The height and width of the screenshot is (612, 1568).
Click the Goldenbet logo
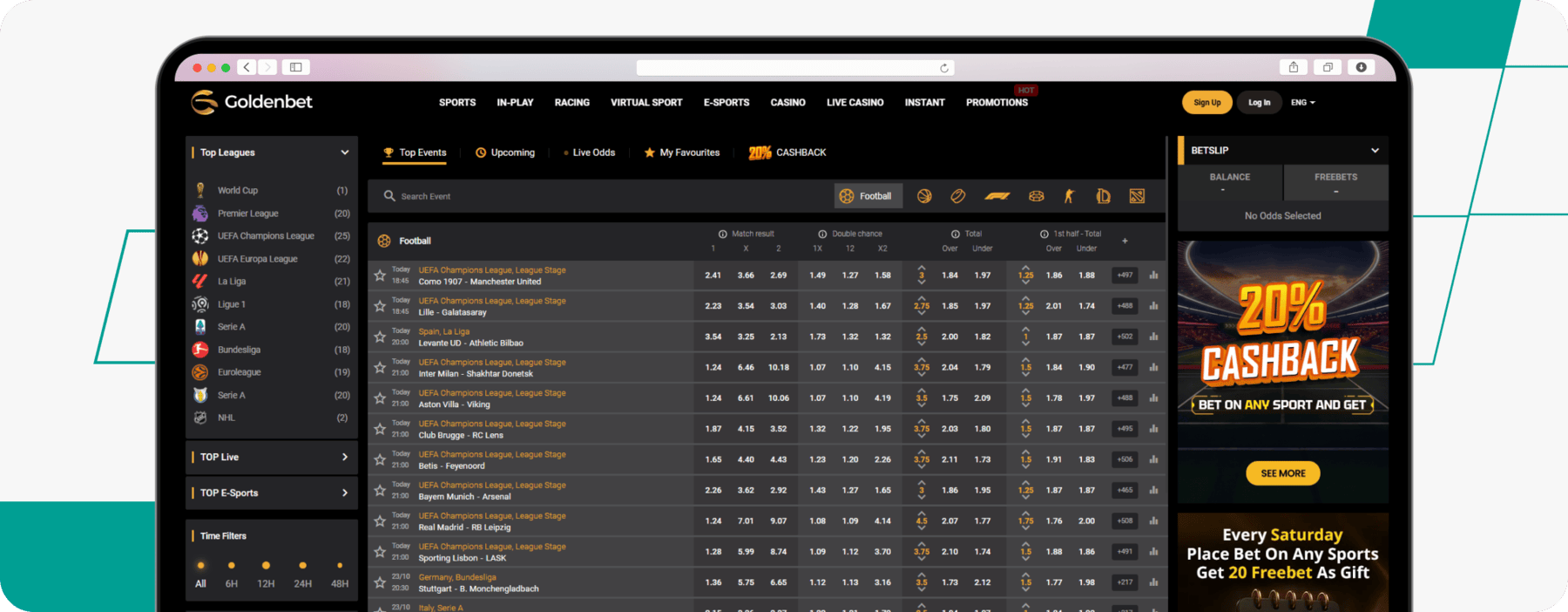pyautogui.click(x=252, y=102)
